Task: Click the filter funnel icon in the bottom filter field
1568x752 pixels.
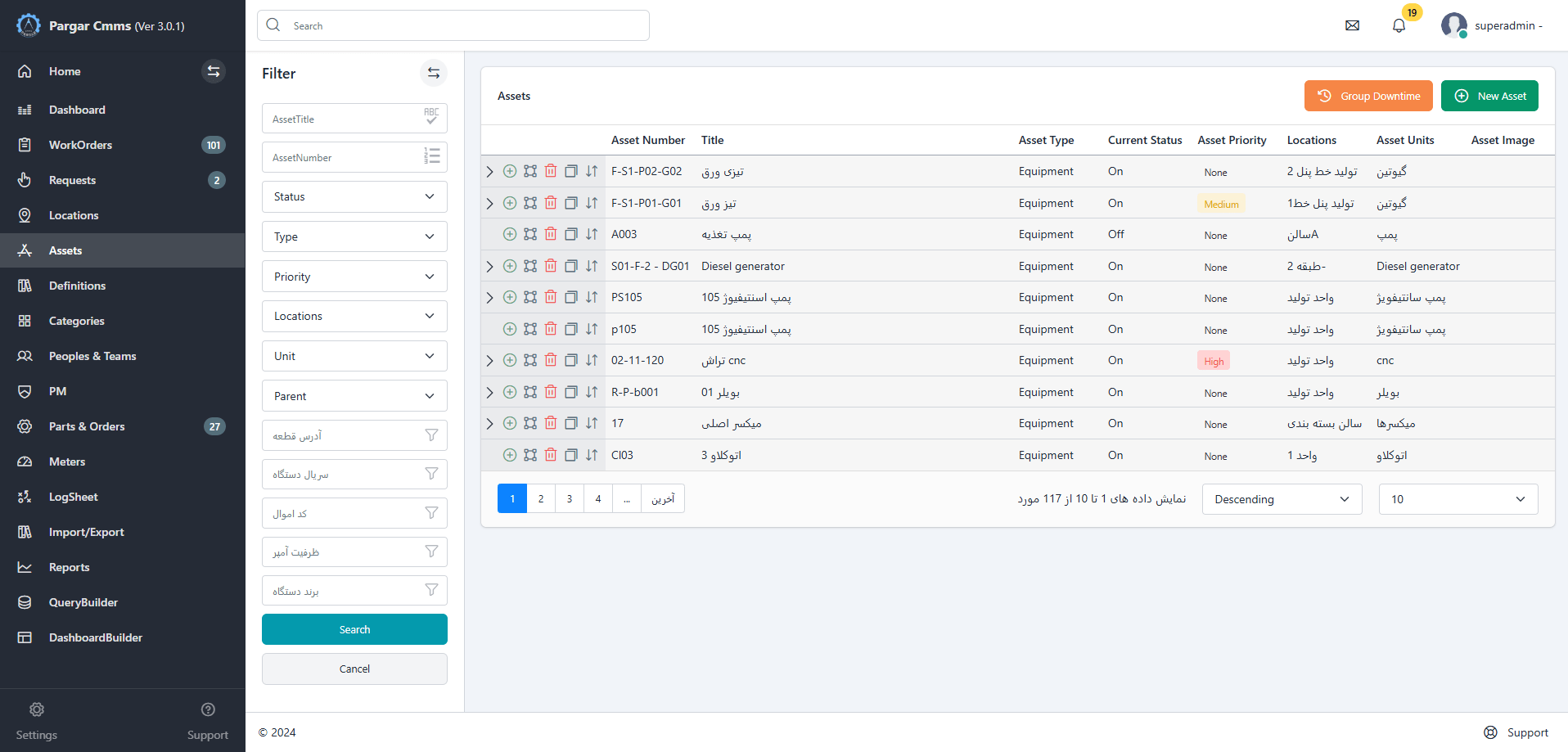Action: pyautogui.click(x=431, y=590)
